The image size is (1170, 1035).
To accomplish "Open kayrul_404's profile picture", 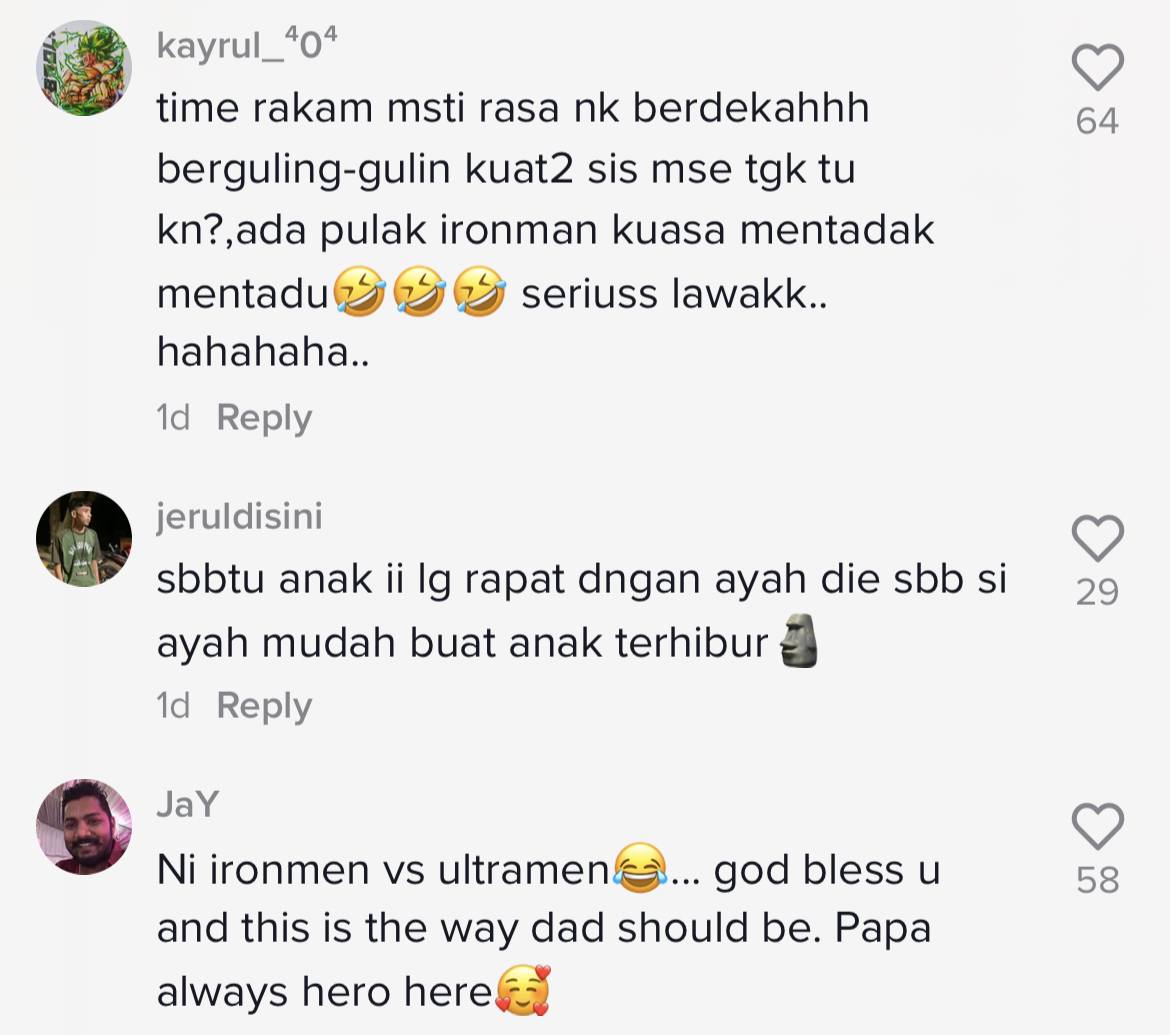I will [84, 68].
